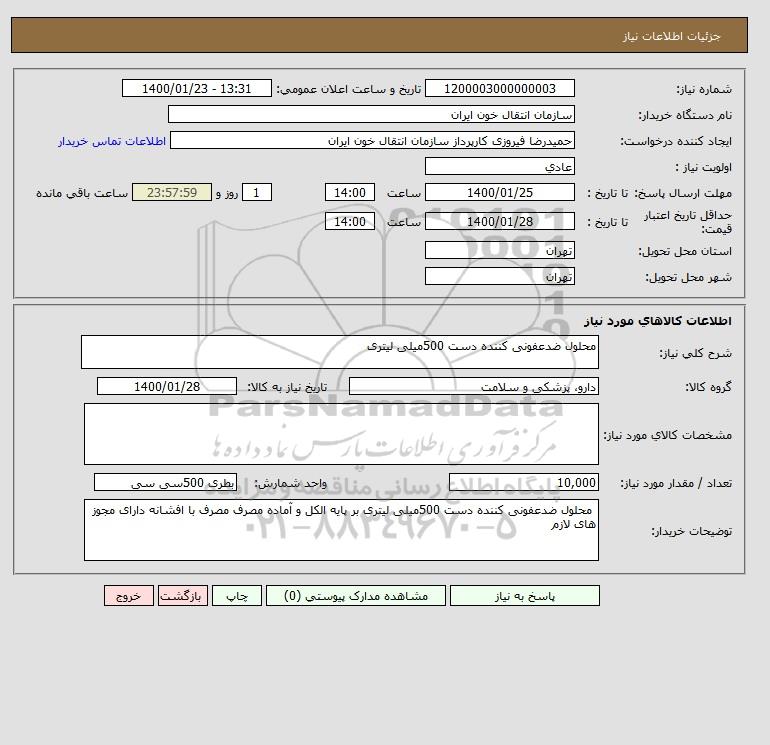Image resolution: width=770 pixels, height=745 pixels.
Task: Click the label توضیحات خریدار
Action: 691,531
